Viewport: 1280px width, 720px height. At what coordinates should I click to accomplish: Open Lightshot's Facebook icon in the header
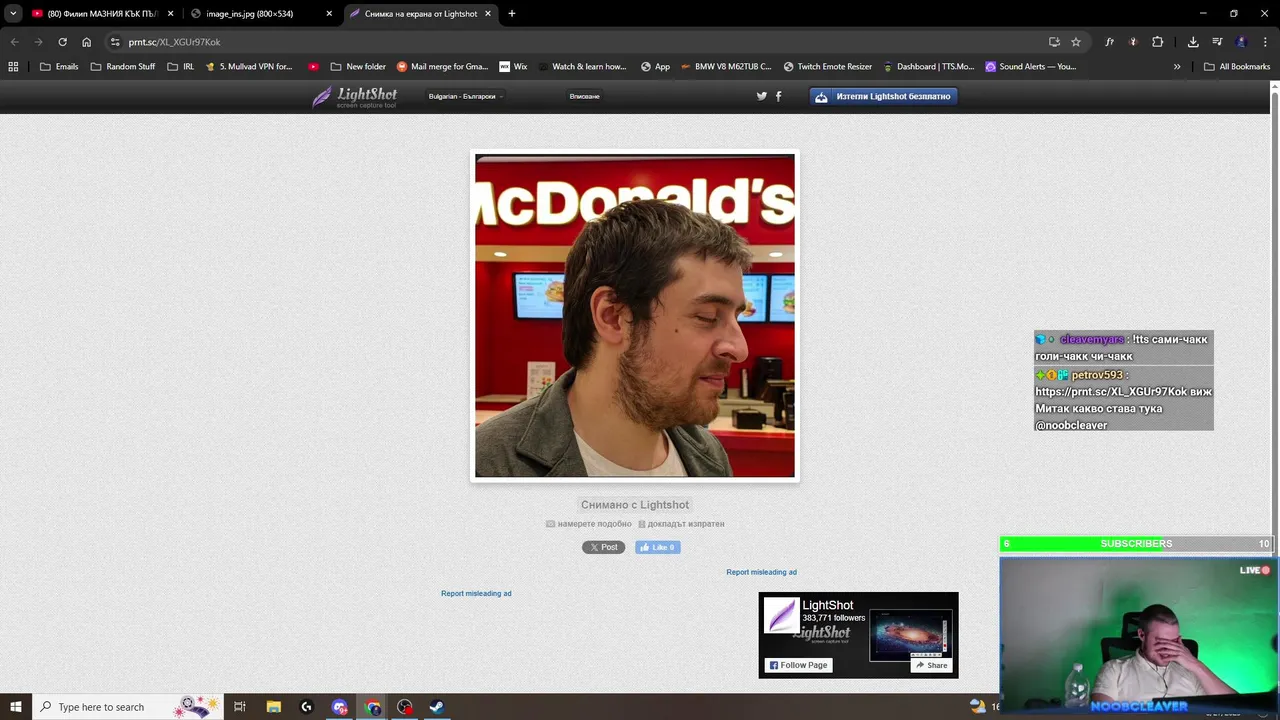point(779,96)
